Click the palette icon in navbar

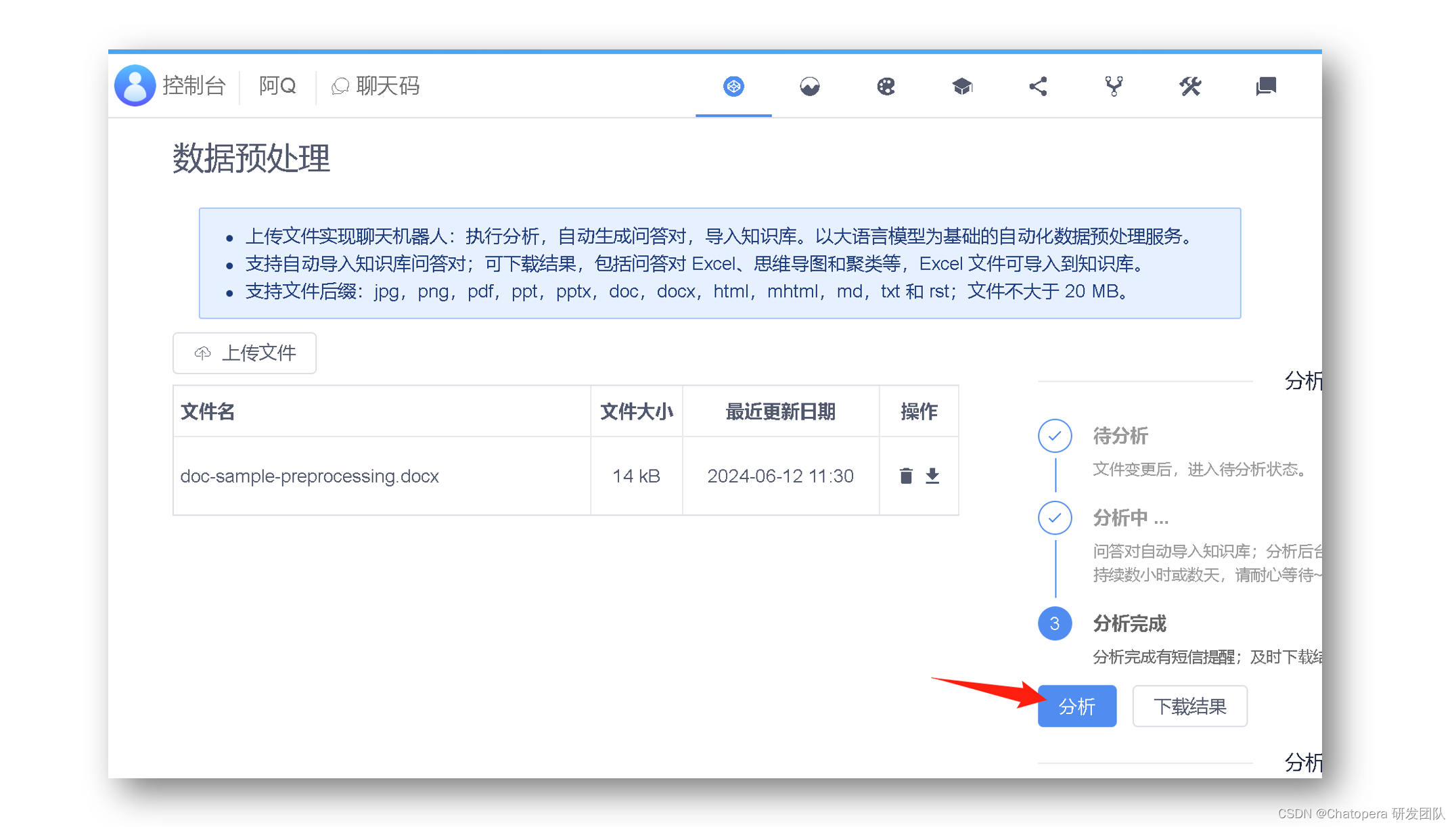pos(886,86)
